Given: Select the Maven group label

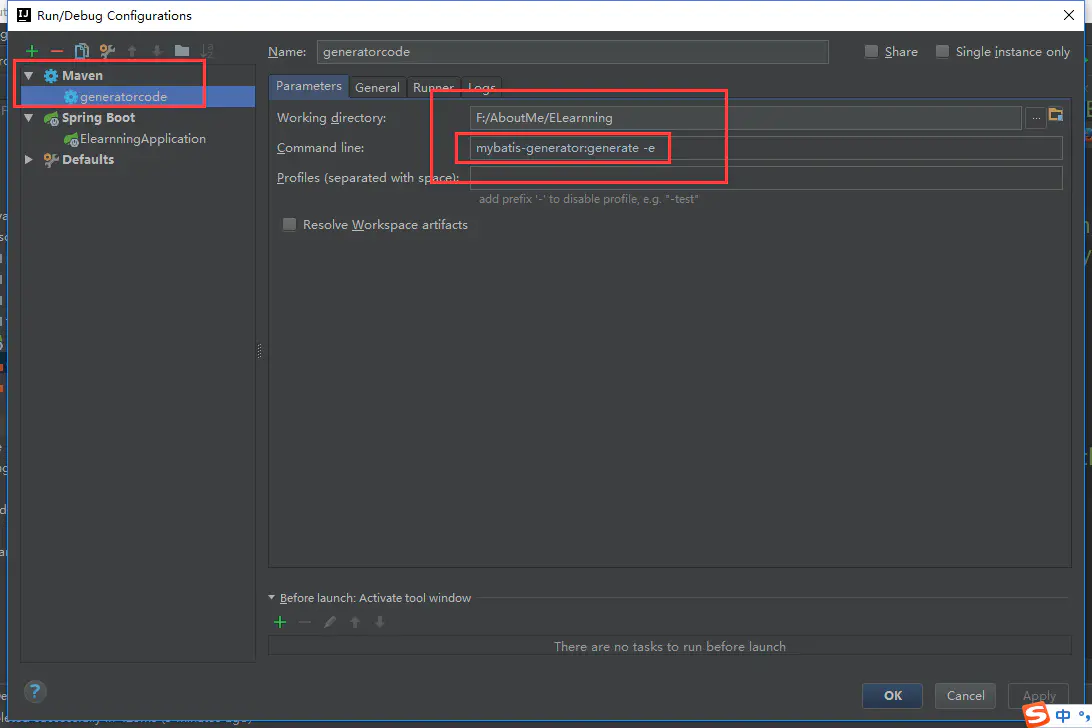Looking at the screenshot, I should click(x=82, y=75).
